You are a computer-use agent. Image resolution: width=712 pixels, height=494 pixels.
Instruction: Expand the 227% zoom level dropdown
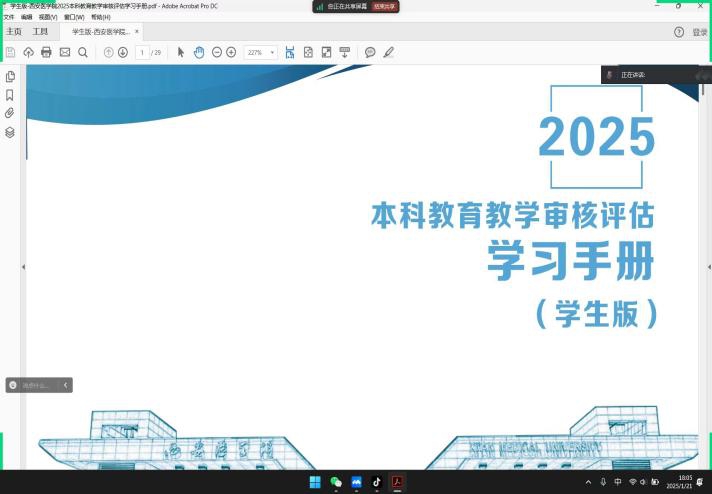pos(273,52)
